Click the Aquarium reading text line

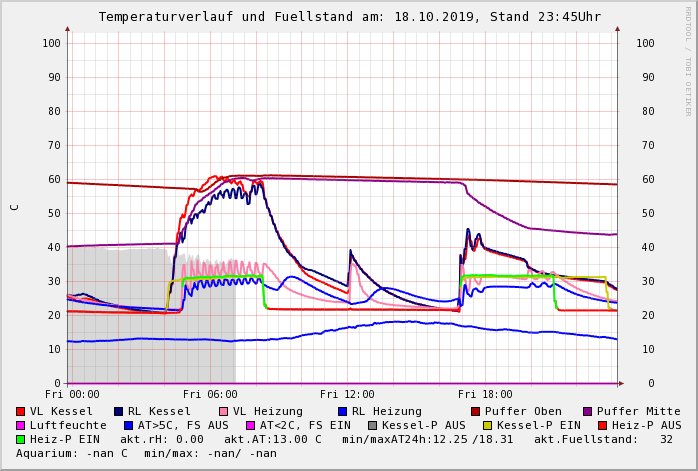click(x=146, y=453)
